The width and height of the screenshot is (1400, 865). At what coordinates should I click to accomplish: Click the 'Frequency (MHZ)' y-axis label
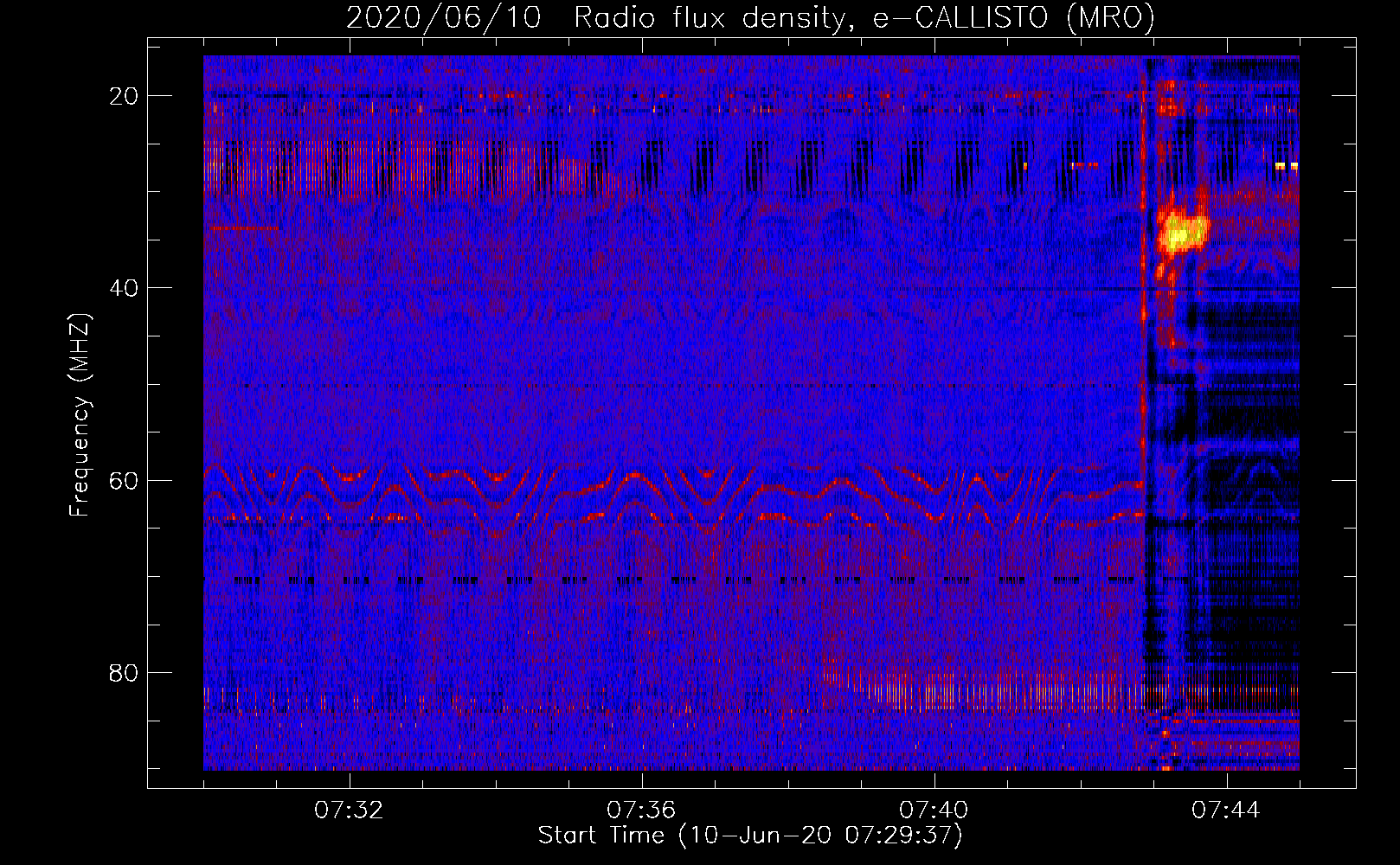(80, 415)
